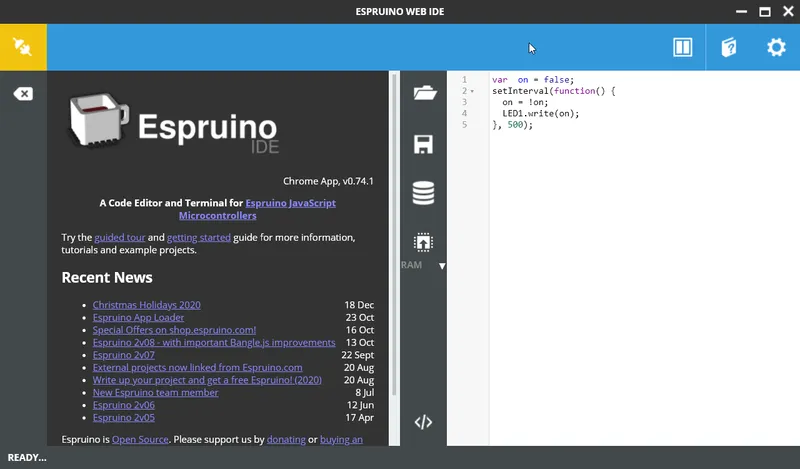This screenshot has height=469, width=800.
Task: Click line number 1 in gutter
Action: pos(464,80)
